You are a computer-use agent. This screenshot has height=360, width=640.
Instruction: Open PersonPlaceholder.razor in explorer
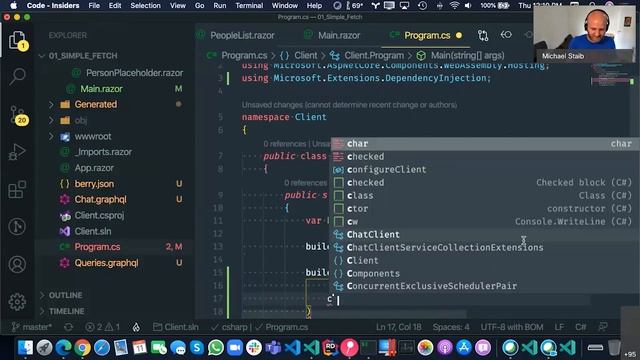pyautogui.click(x=134, y=73)
